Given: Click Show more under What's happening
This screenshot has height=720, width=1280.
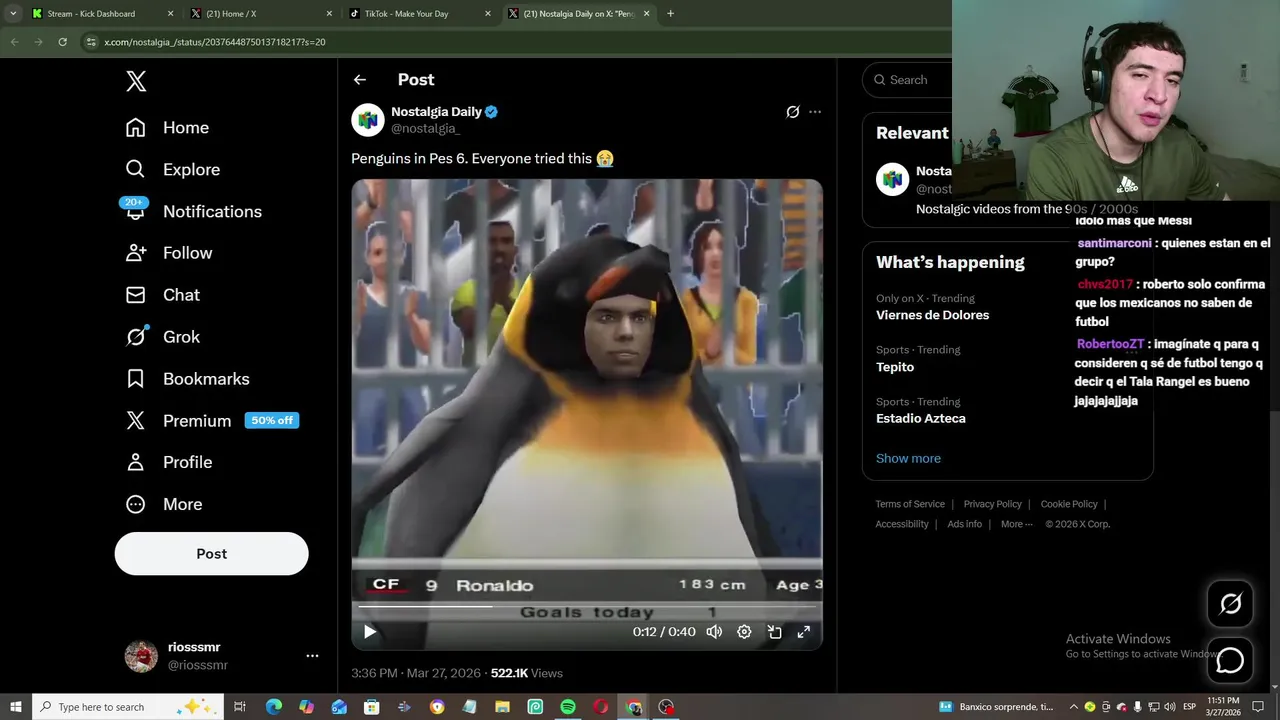Looking at the screenshot, I should (x=908, y=458).
